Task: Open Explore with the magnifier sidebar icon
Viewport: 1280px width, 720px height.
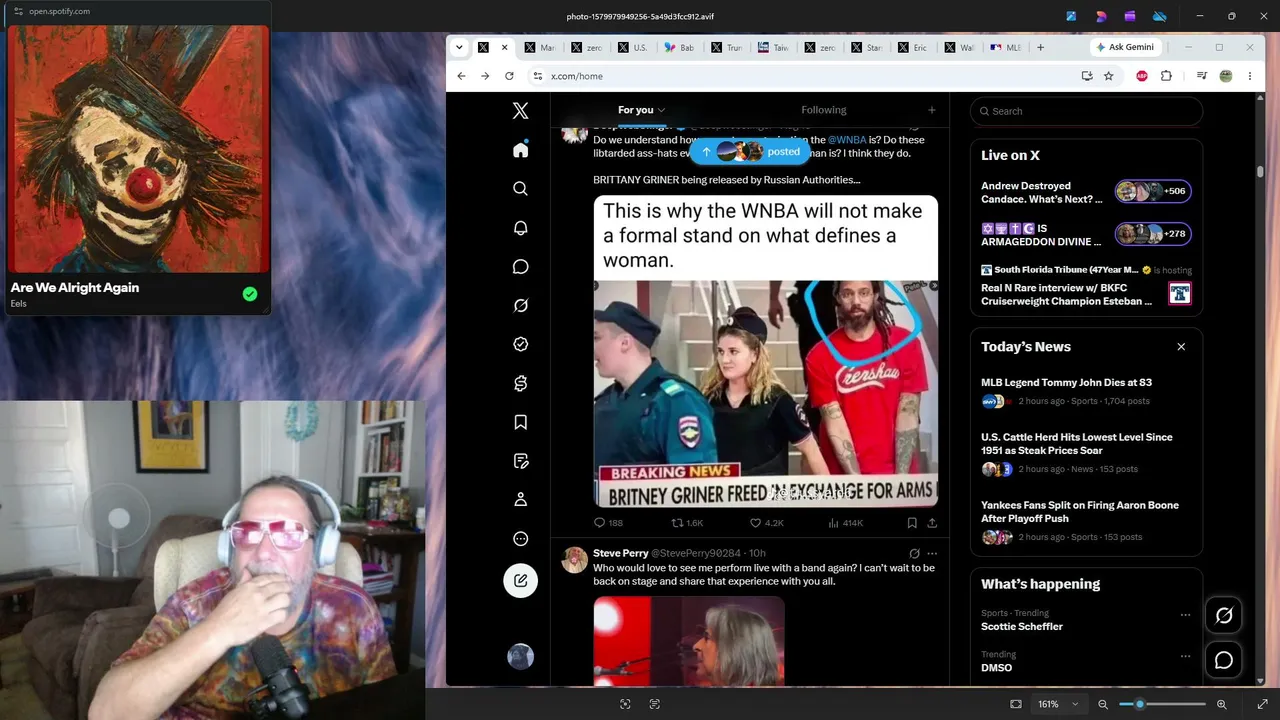Action: point(520,189)
